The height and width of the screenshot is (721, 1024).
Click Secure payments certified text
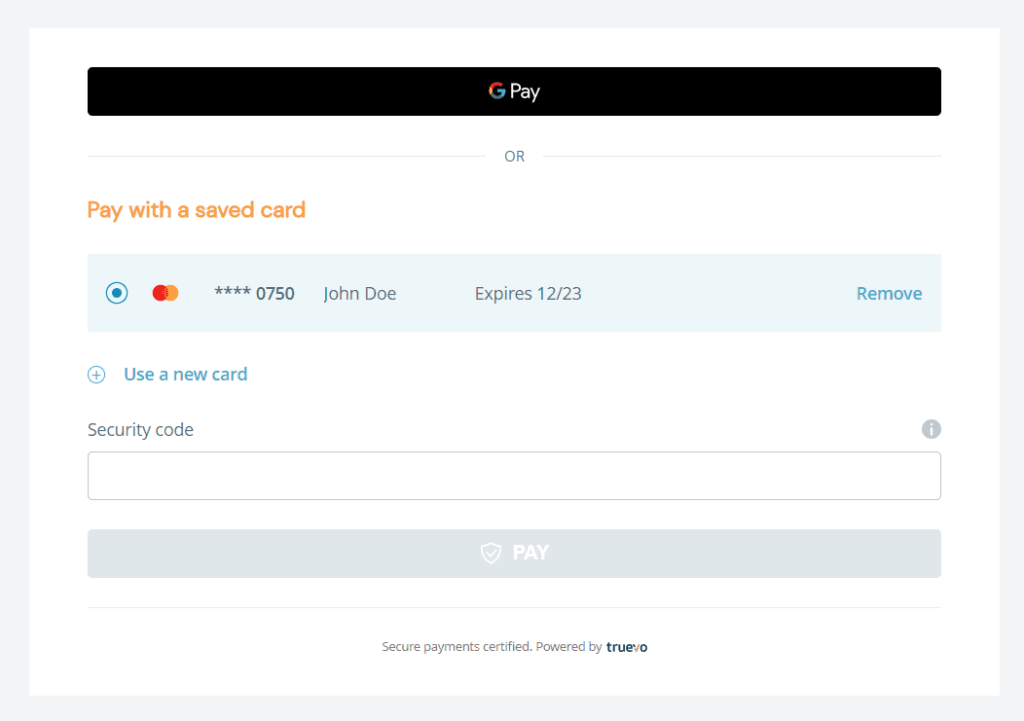point(456,647)
